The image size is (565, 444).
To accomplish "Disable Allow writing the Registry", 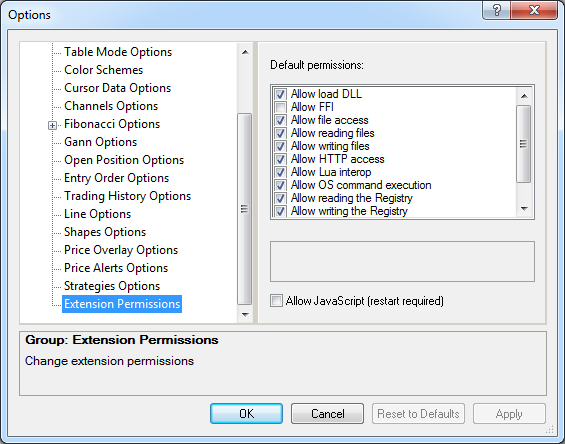I will [280, 211].
